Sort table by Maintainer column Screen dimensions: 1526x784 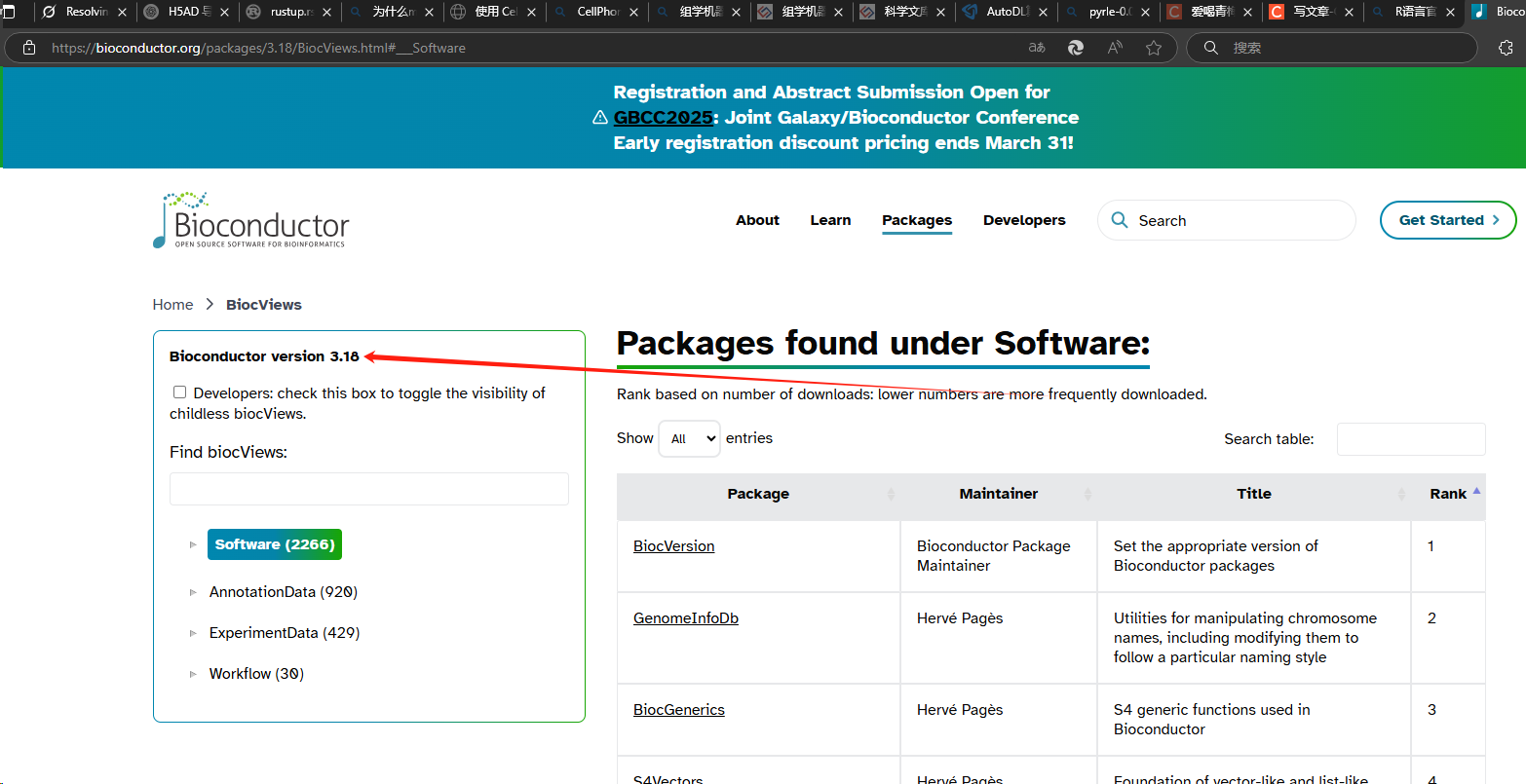click(999, 494)
